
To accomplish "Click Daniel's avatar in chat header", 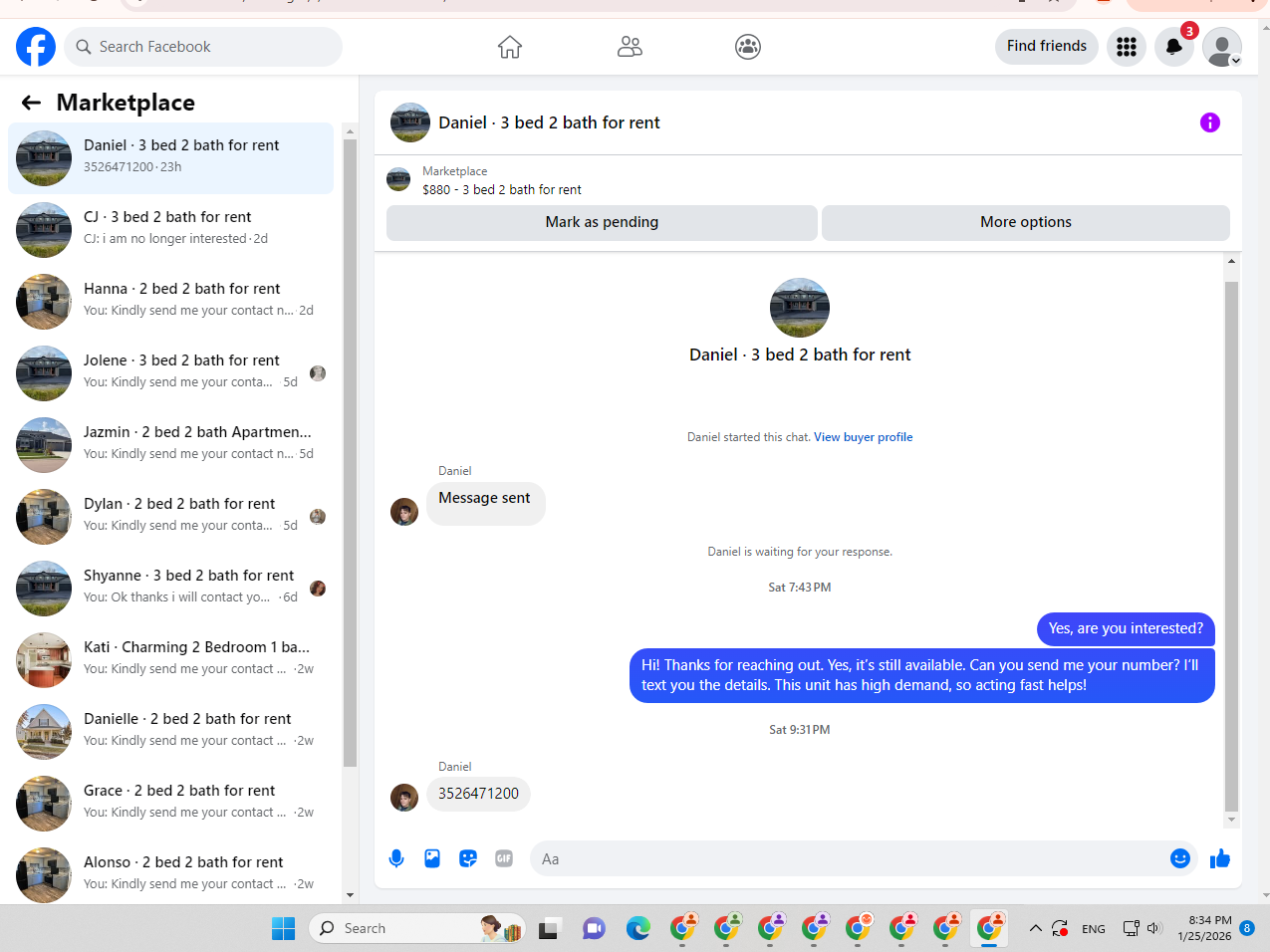I will click(x=410, y=122).
